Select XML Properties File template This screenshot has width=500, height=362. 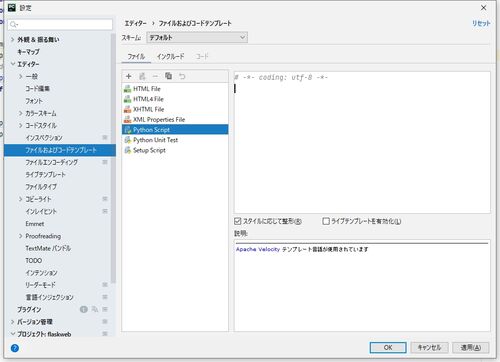click(175, 119)
